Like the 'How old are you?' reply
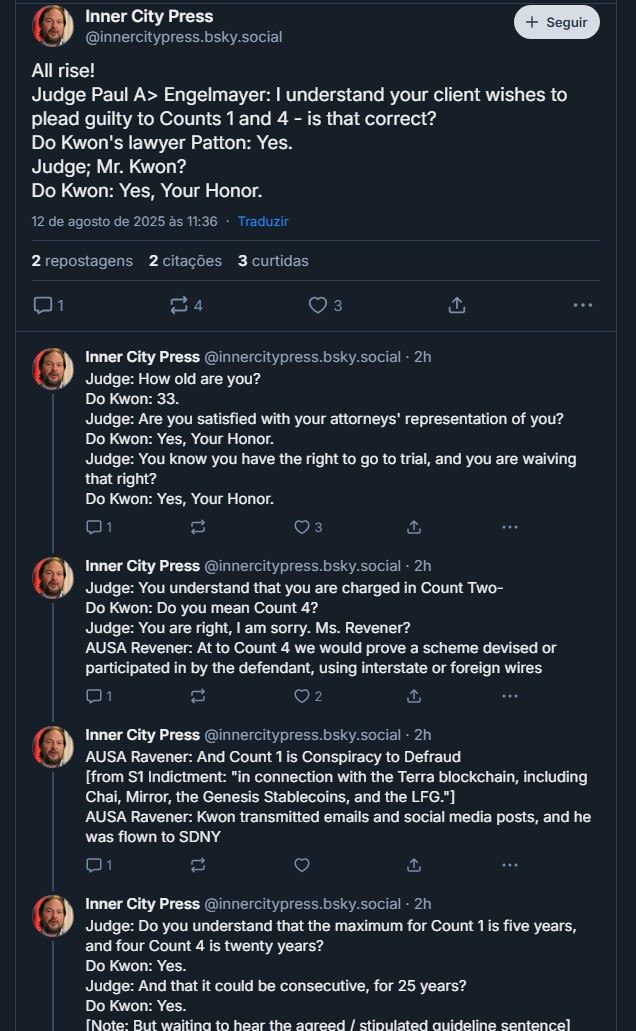 [308, 527]
